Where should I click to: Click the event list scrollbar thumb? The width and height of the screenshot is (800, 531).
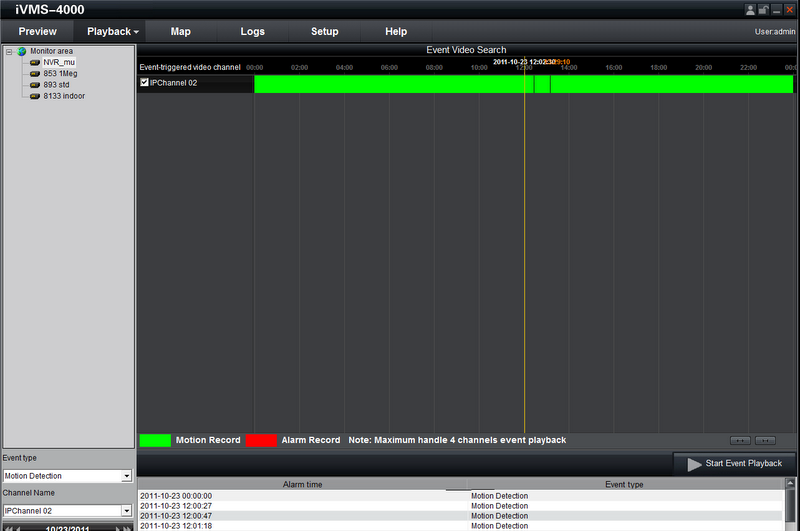[790, 508]
